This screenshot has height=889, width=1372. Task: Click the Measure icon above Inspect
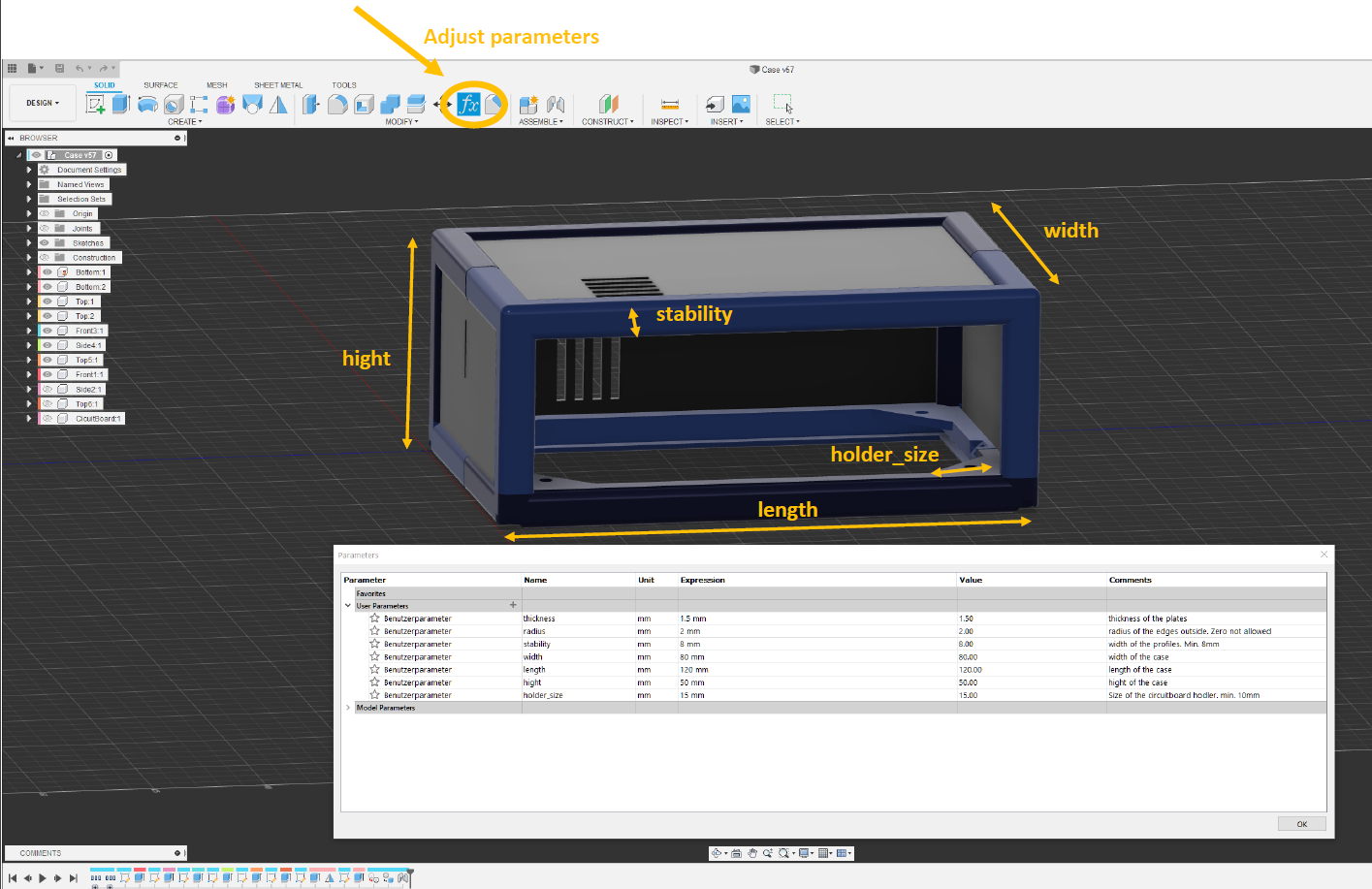pyautogui.click(x=669, y=105)
